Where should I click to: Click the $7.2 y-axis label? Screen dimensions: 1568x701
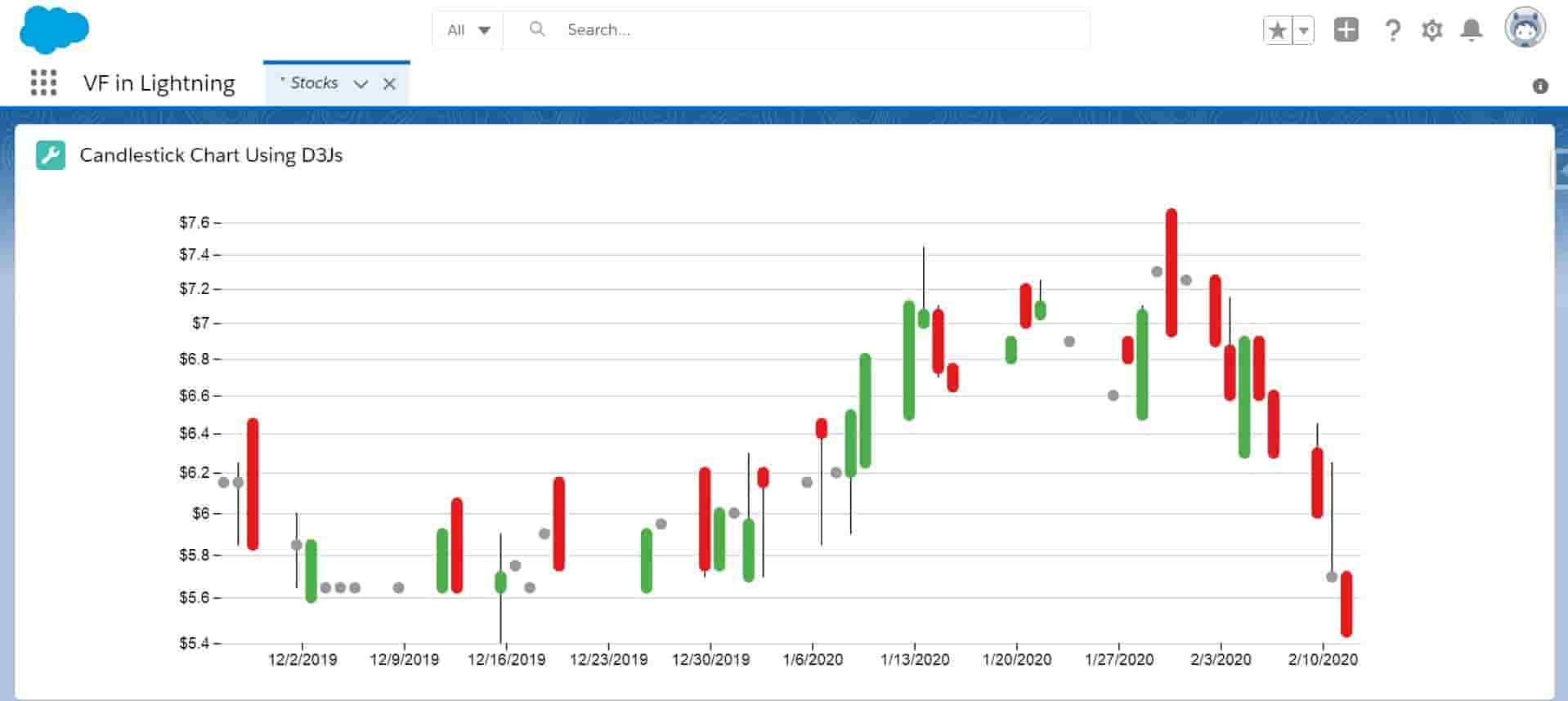[195, 288]
